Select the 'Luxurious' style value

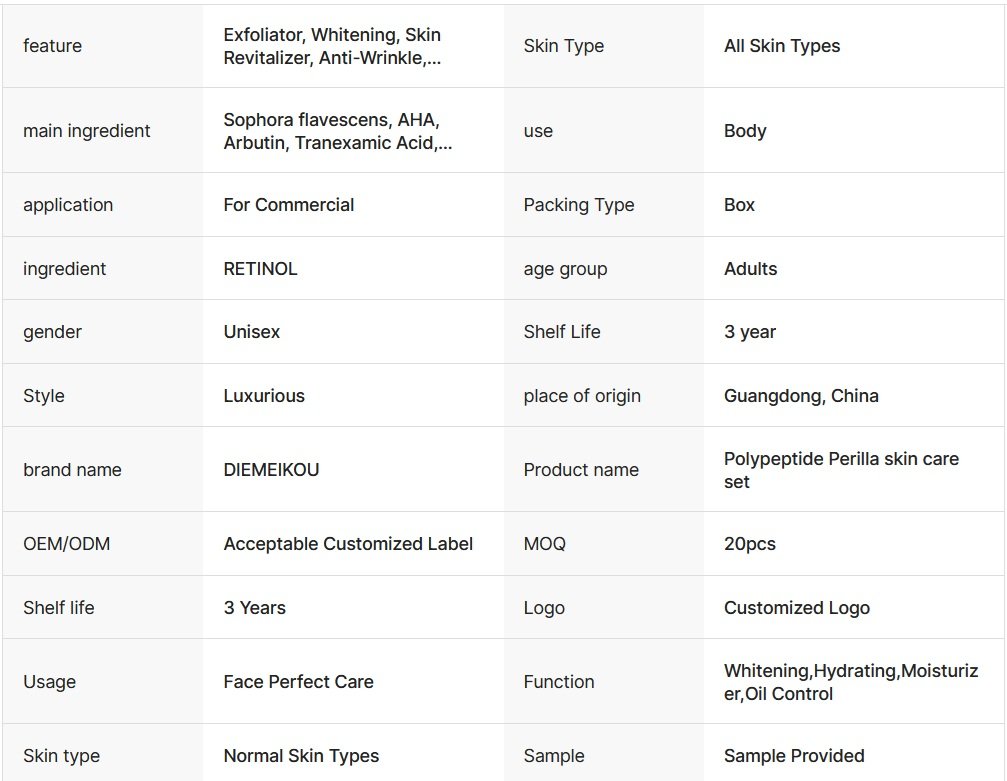[x=264, y=396]
